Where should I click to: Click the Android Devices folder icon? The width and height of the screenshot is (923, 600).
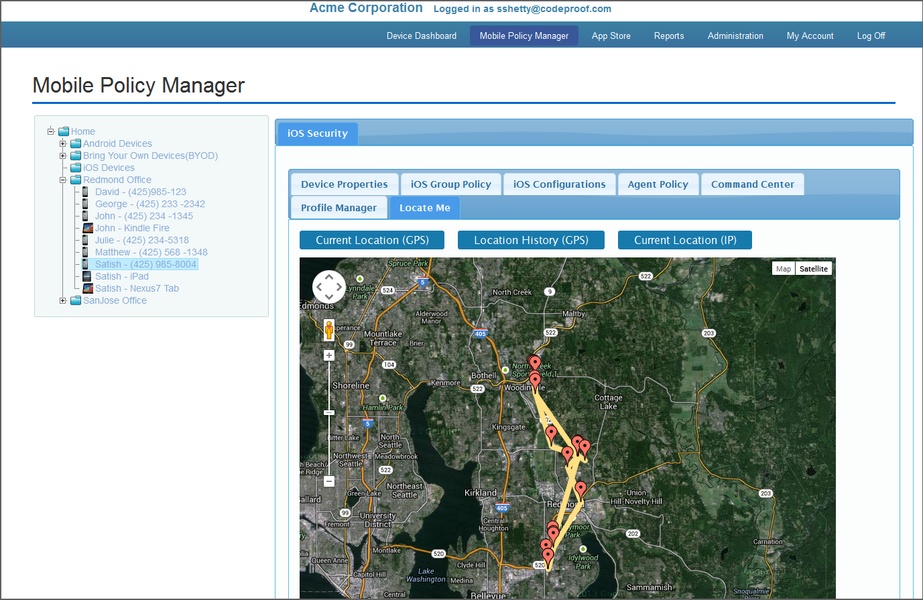(75, 144)
